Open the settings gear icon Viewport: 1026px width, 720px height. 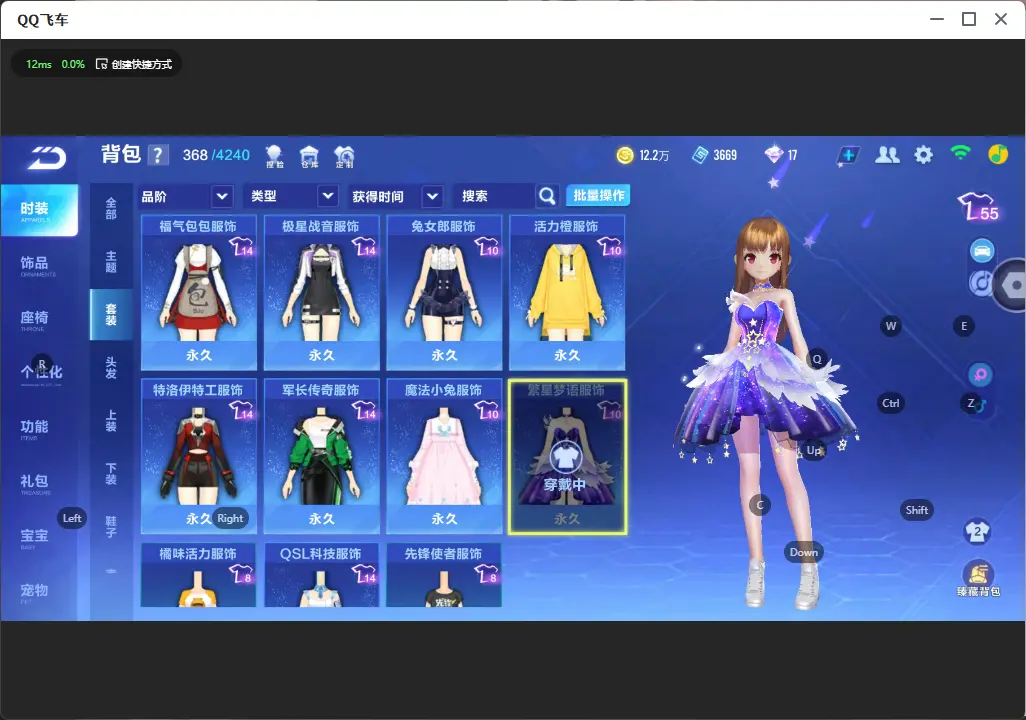(x=923, y=155)
